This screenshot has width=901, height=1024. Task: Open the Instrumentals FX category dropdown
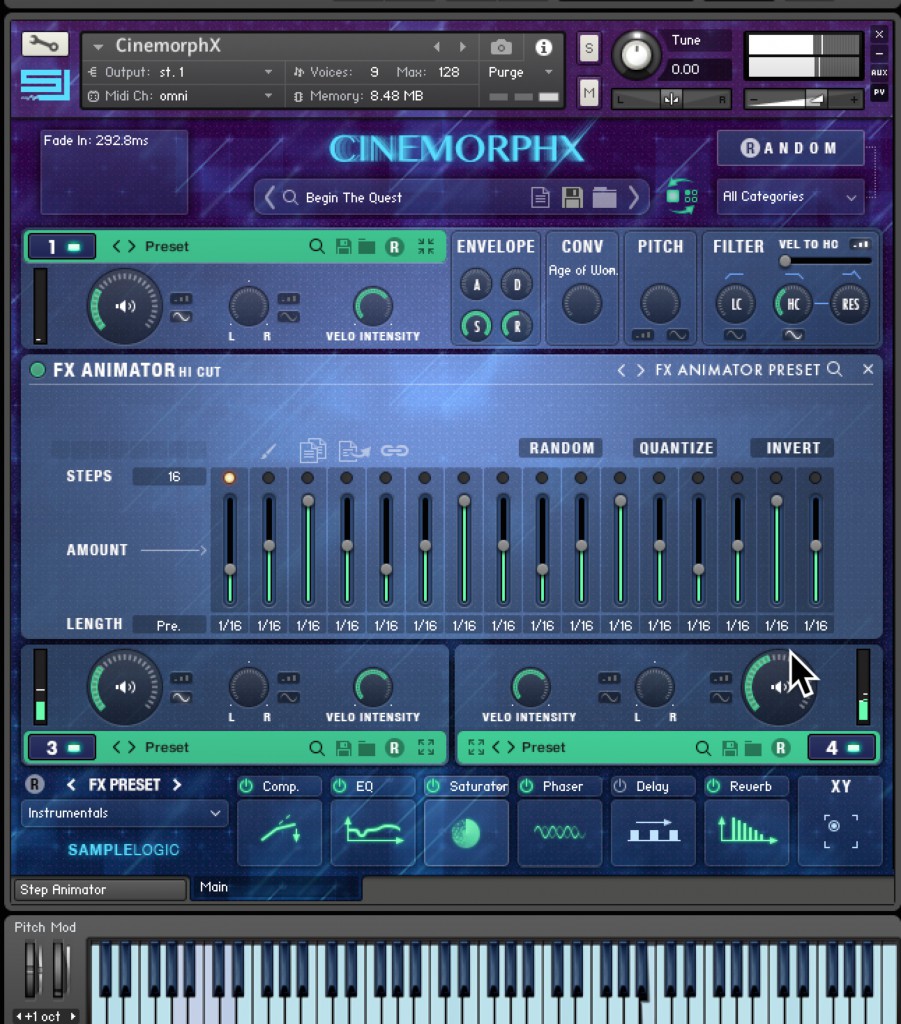(124, 813)
